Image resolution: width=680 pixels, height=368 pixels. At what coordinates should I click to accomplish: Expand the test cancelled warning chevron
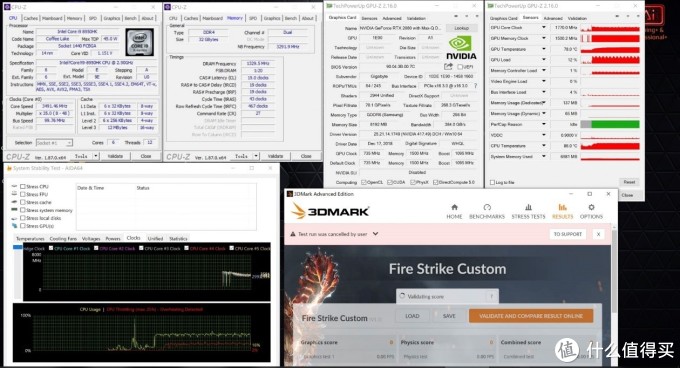[376, 234]
